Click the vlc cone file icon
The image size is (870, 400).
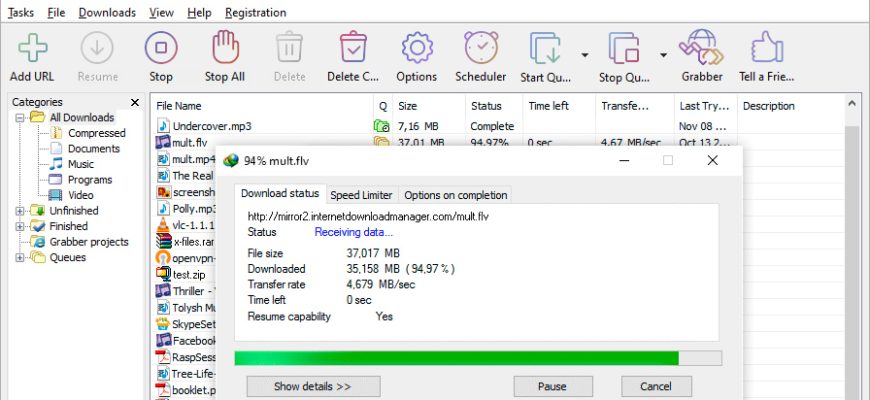[x=163, y=225]
